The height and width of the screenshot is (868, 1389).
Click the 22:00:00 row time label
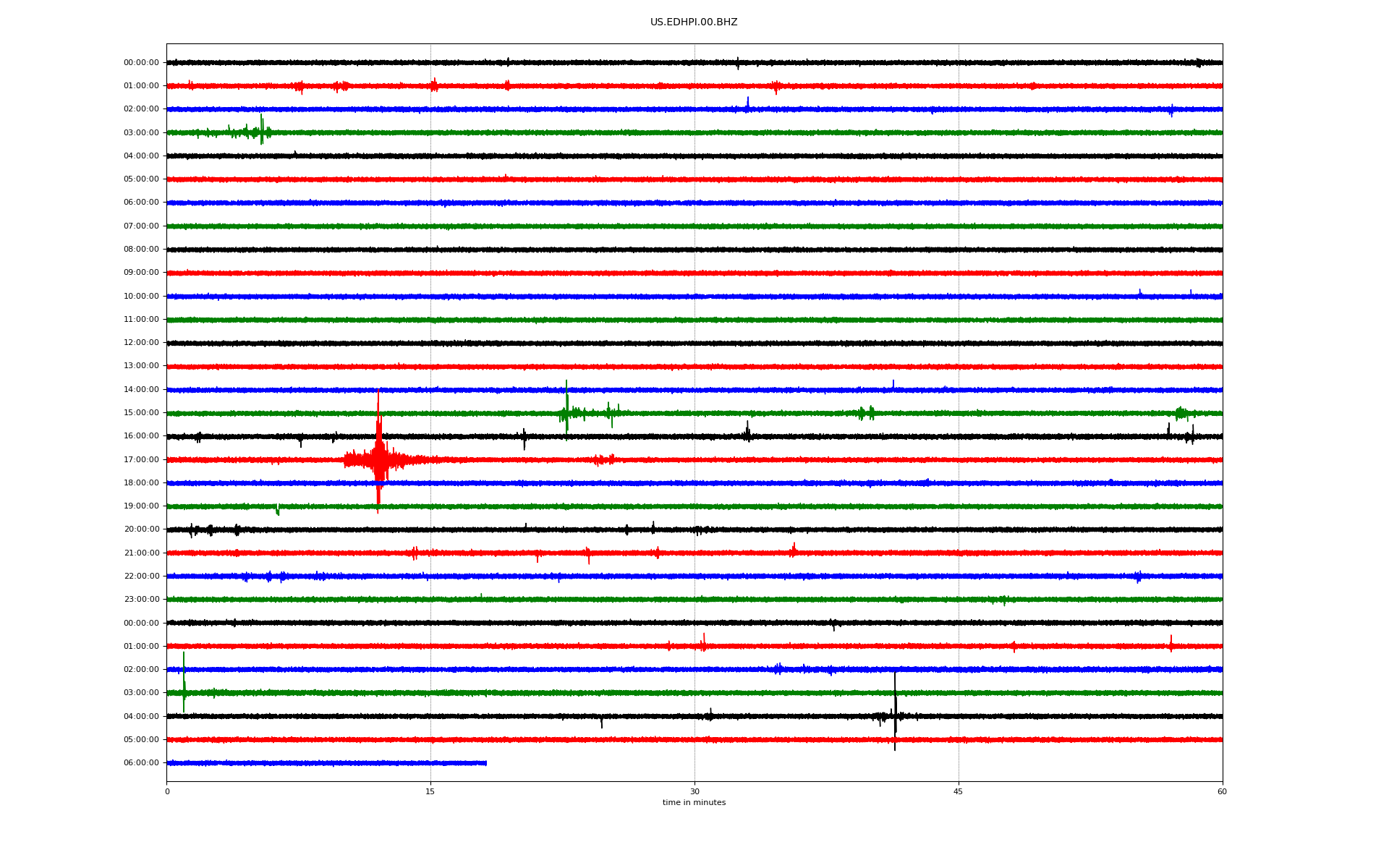pos(141,576)
